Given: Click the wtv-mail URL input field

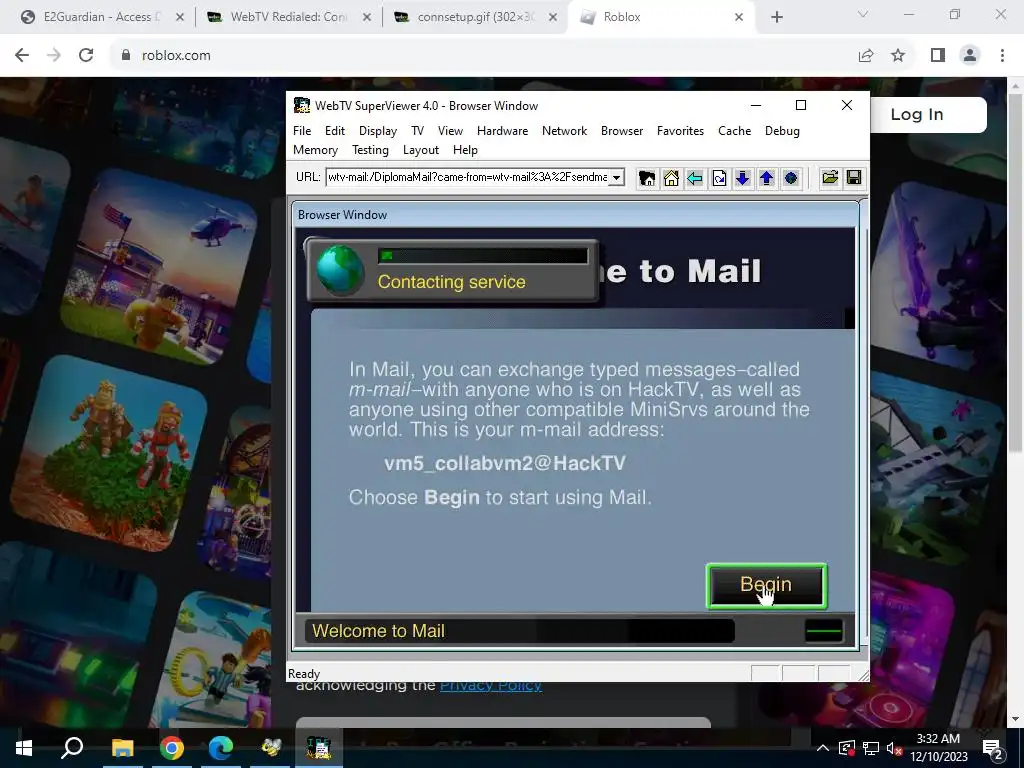Looking at the screenshot, I should (468, 178).
